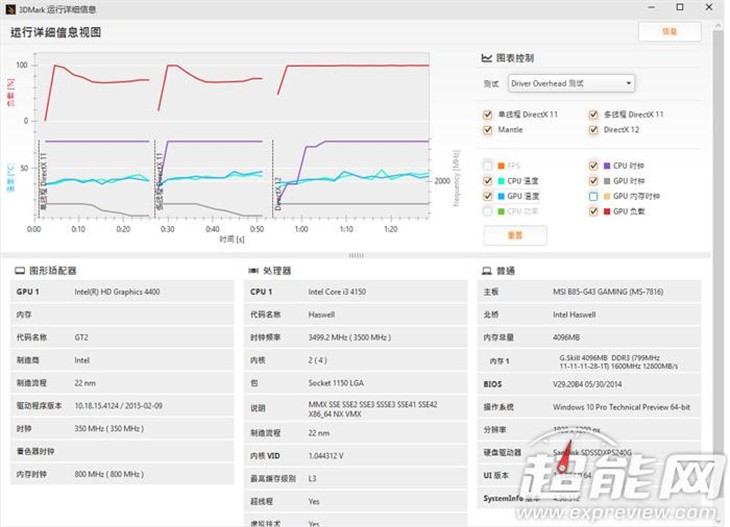Click the monitor icon beside 图形适配器
Viewport: 730px width, 527px height.
click(20, 270)
